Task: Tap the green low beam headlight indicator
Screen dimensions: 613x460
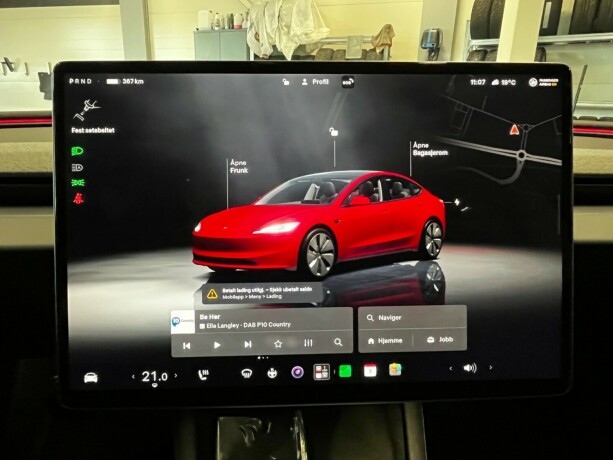Action: point(77,151)
